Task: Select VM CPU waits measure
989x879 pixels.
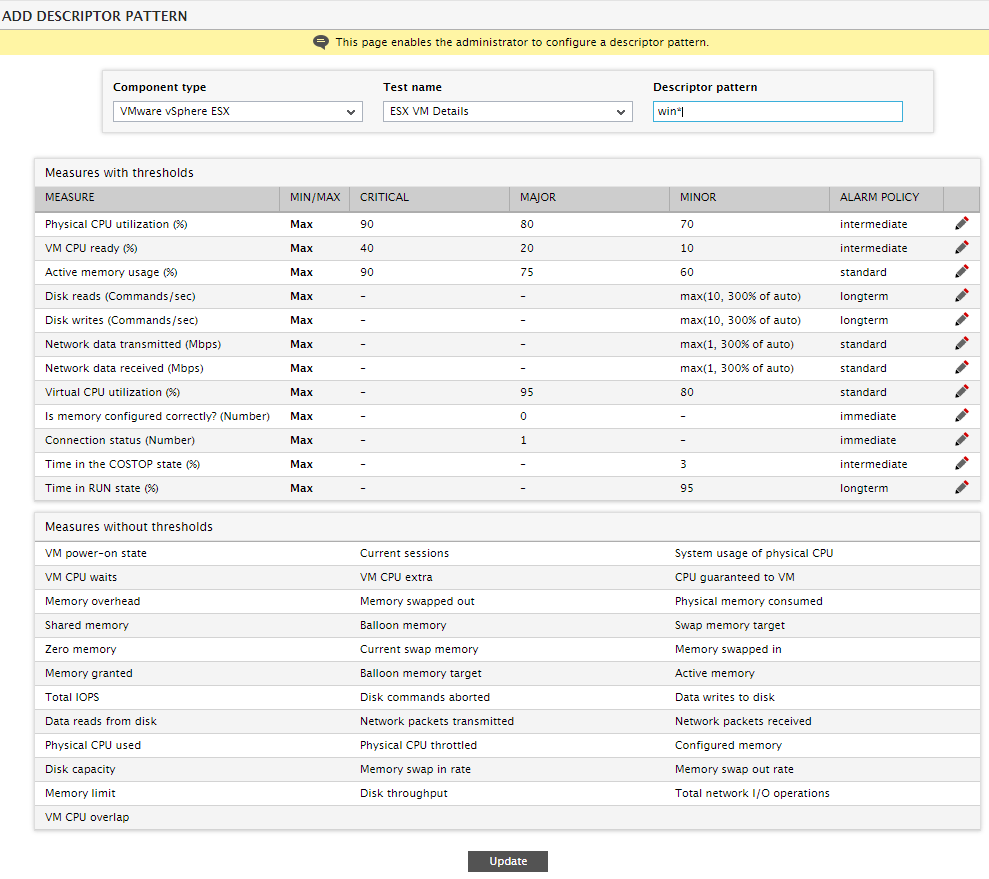Action: click(81, 577)
